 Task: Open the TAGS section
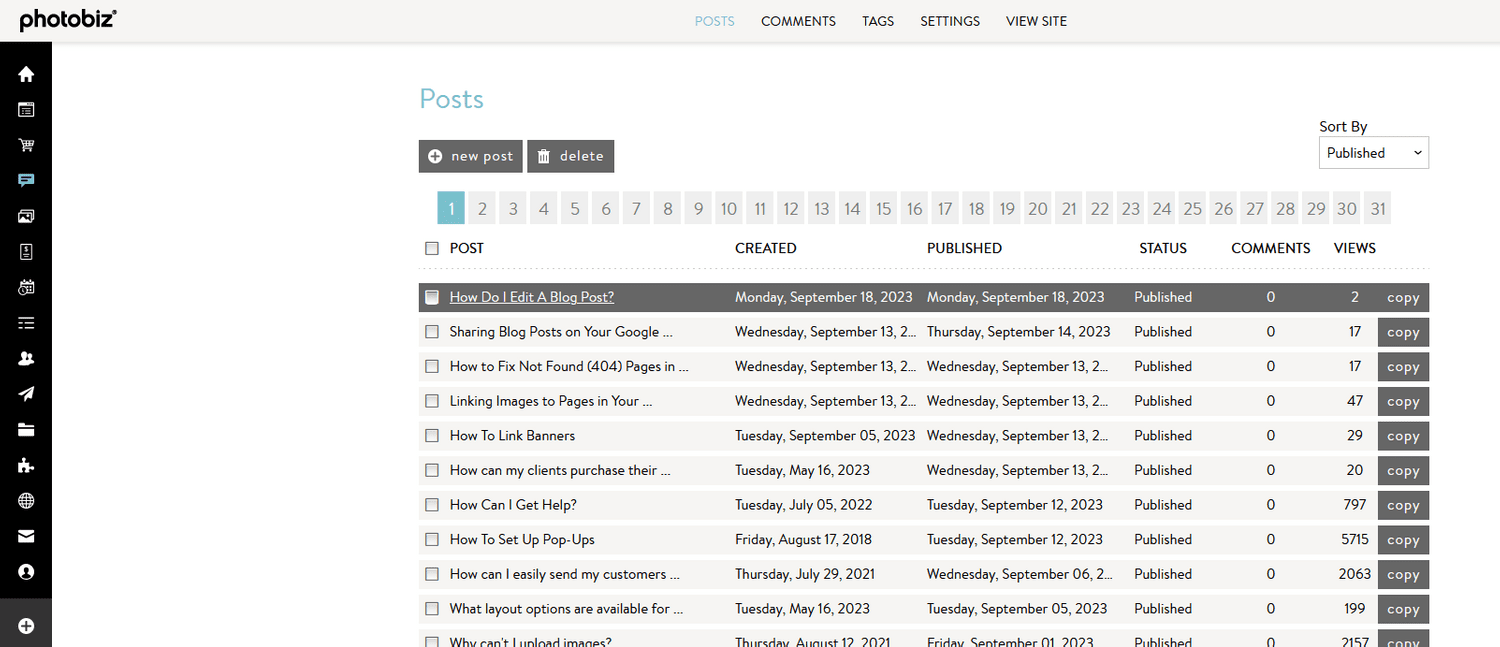click(877, 21)
